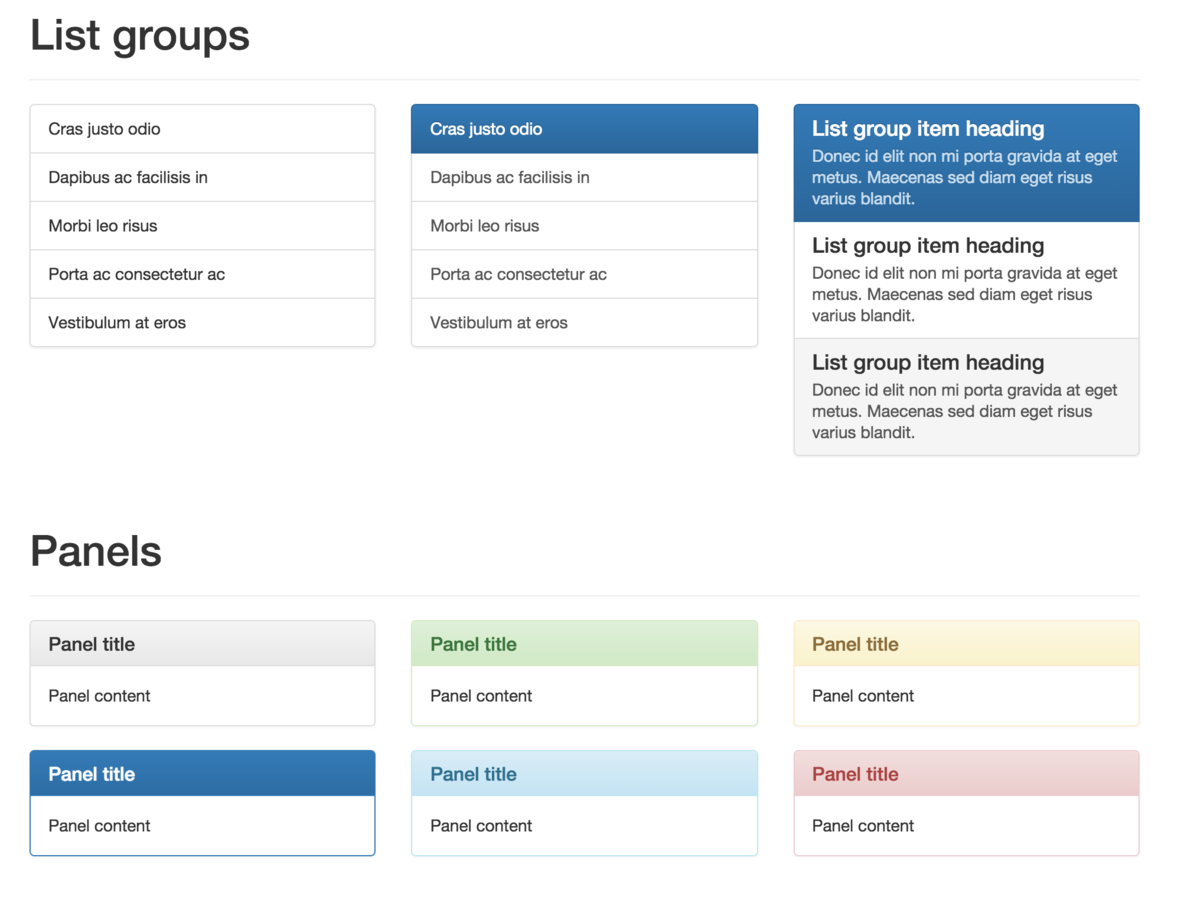Open Vestibulum at eros in linked list
The image size is (1181, 900).
click(x=584, y=322)
